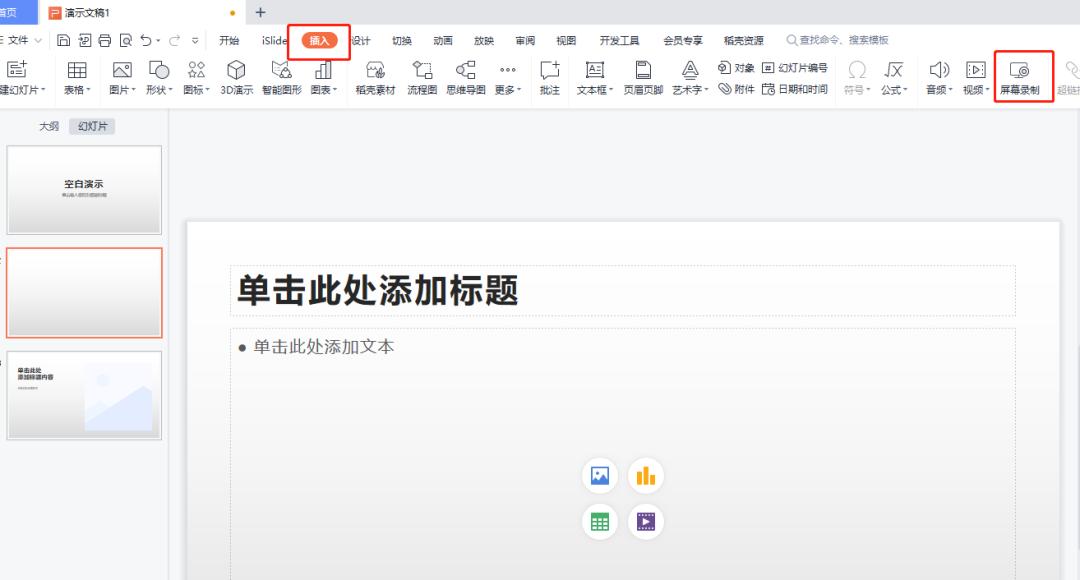The width and height of the screenshot is (1080, 580).
Task: Start 屏幕录制 screen recording
Action: (x=1023, y=77)
